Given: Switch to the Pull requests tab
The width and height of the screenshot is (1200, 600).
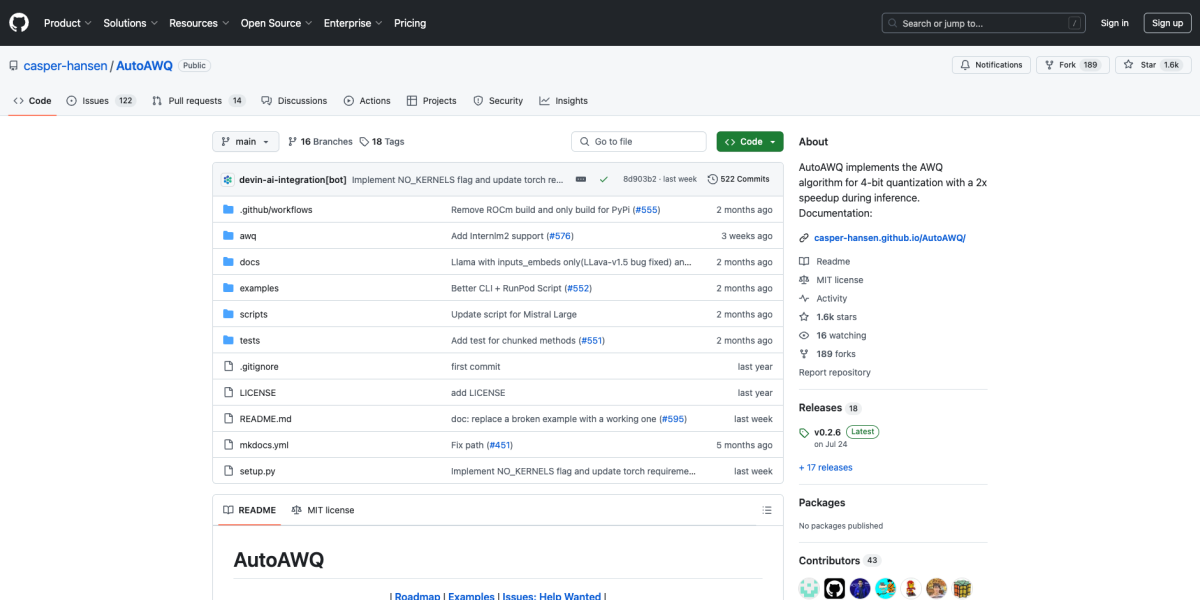Looking at the screenshot, I should (195, 101).
